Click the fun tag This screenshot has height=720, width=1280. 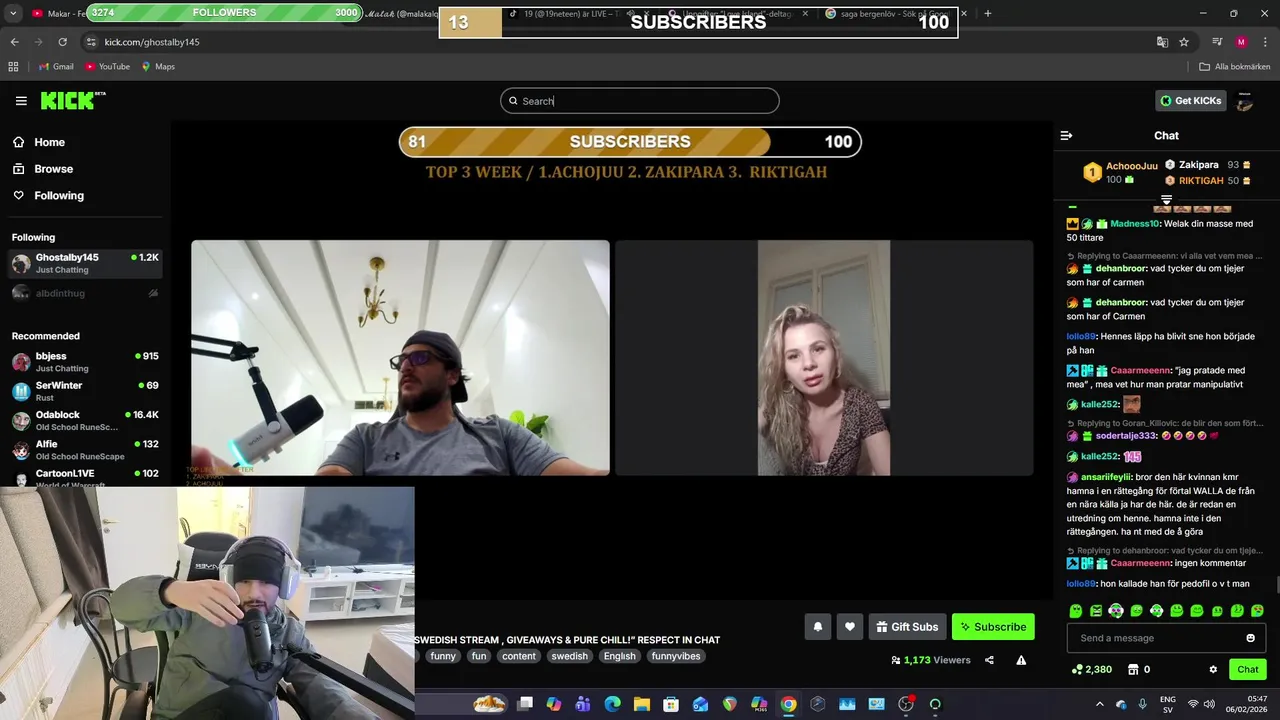(479, 656)
